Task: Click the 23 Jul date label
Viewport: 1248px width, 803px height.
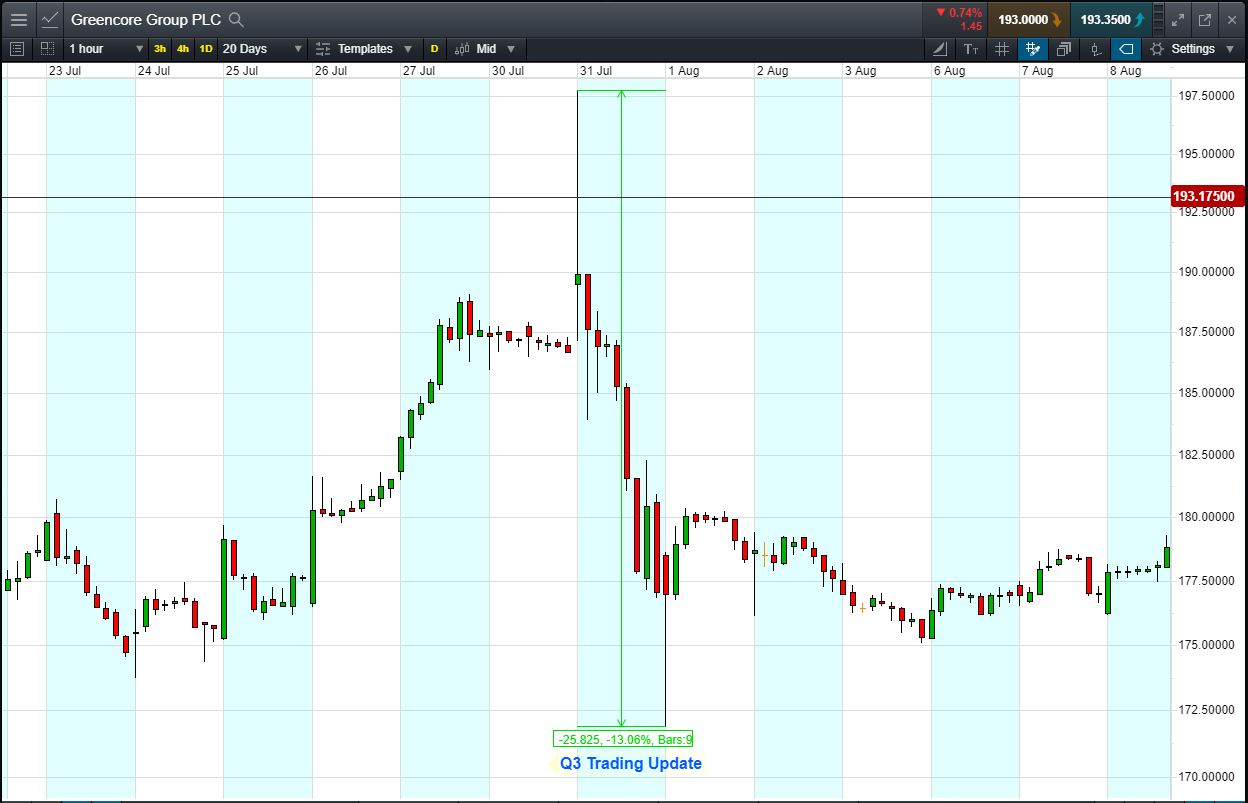Action: pyautogui.click(x=64, y=71)
